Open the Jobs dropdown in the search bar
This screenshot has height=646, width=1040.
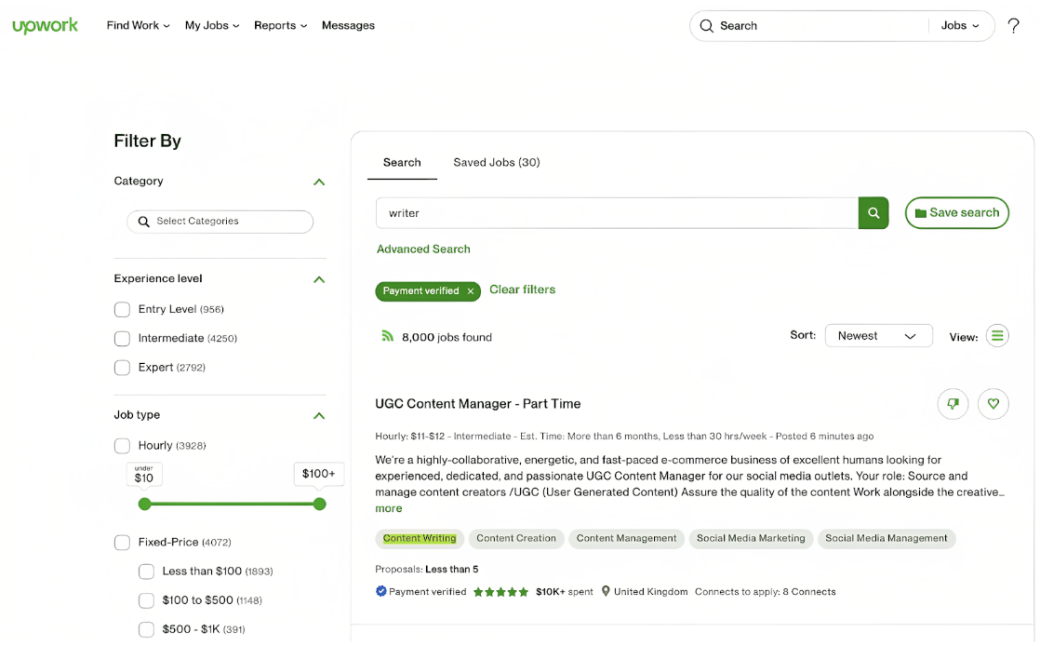click(x=960, y=25)
